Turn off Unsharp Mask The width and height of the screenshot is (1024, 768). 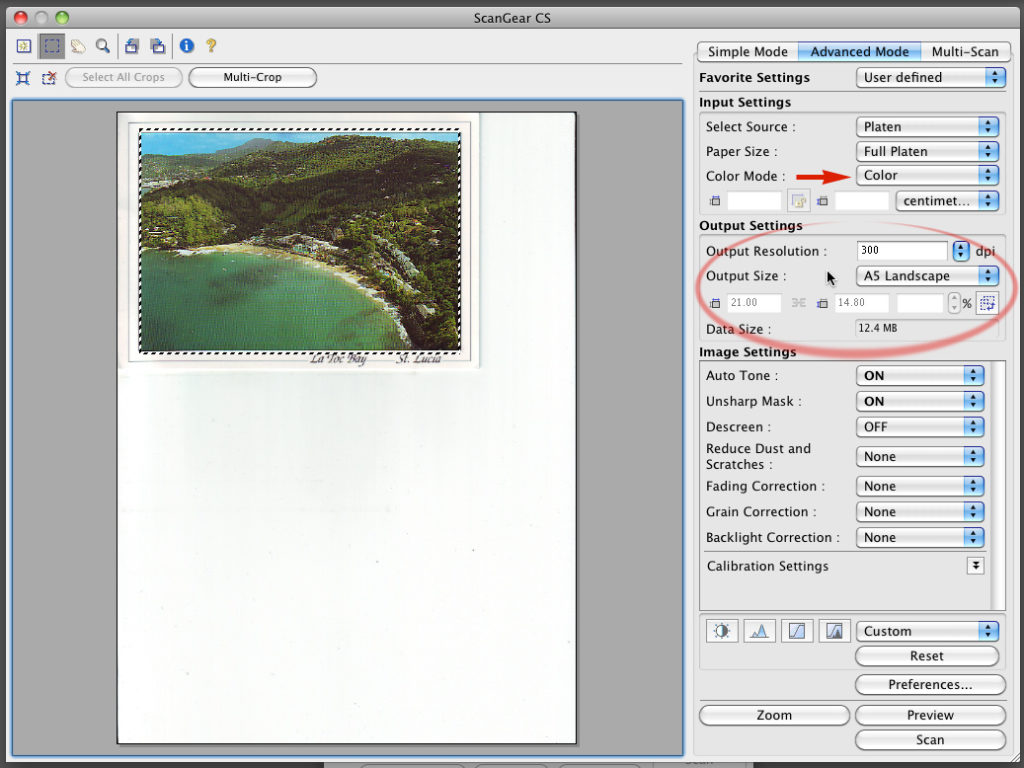tap(919, 401)
